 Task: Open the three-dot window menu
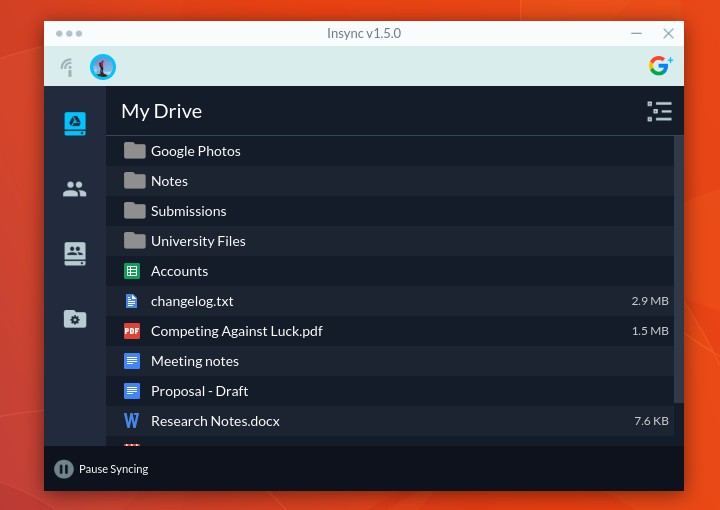69,34
